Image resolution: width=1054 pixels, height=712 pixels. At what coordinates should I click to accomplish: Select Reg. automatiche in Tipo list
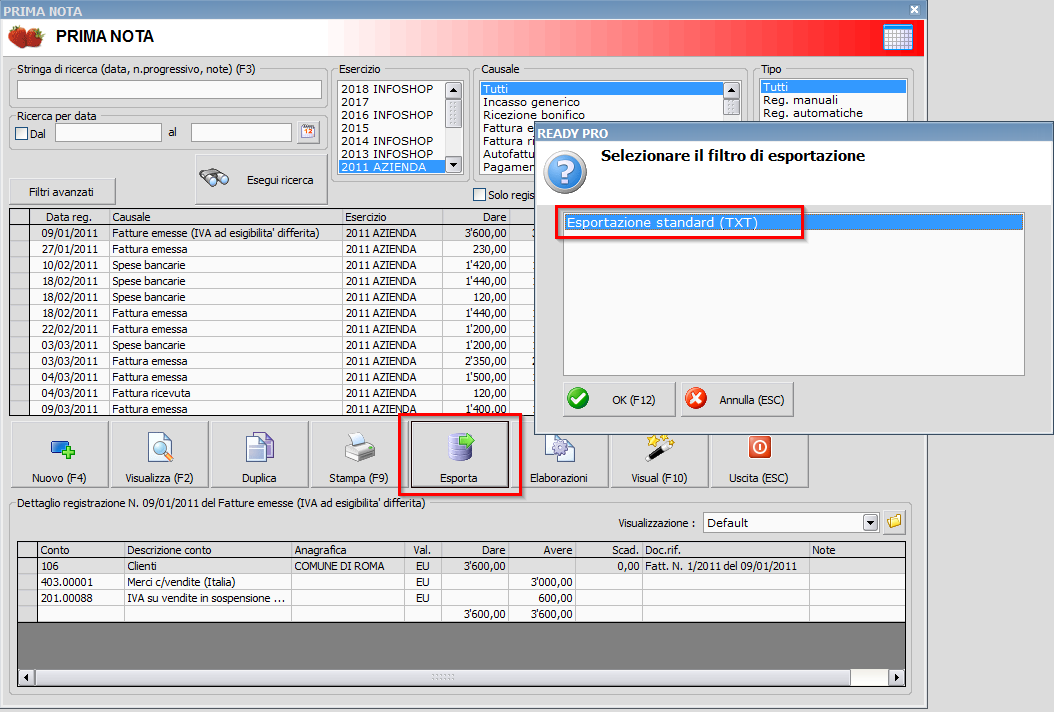(x=834, y=113)
